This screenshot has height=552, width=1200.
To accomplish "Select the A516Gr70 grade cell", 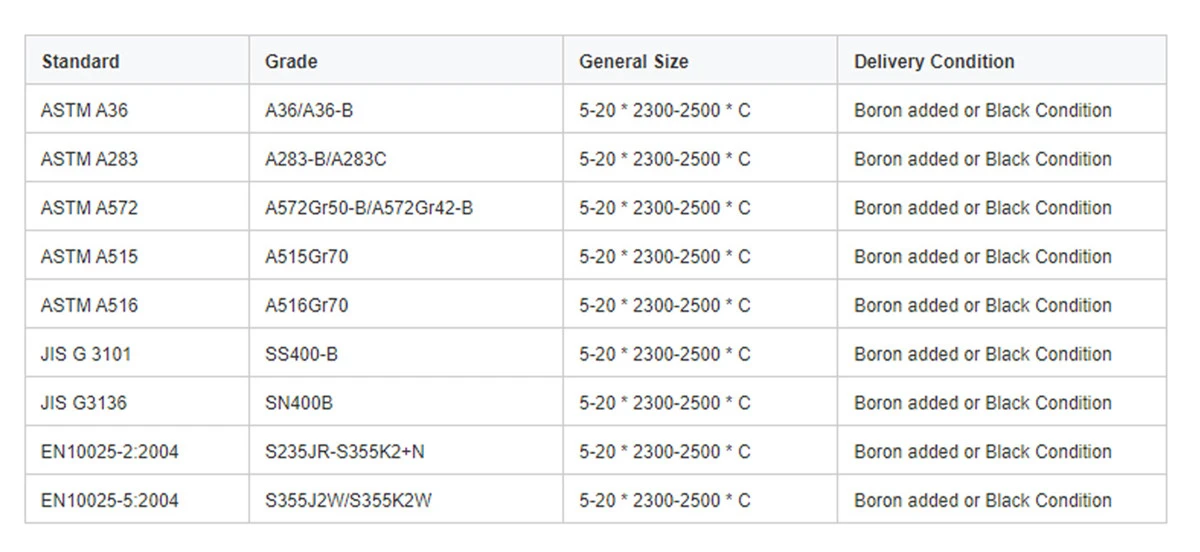I will point(406,305).
